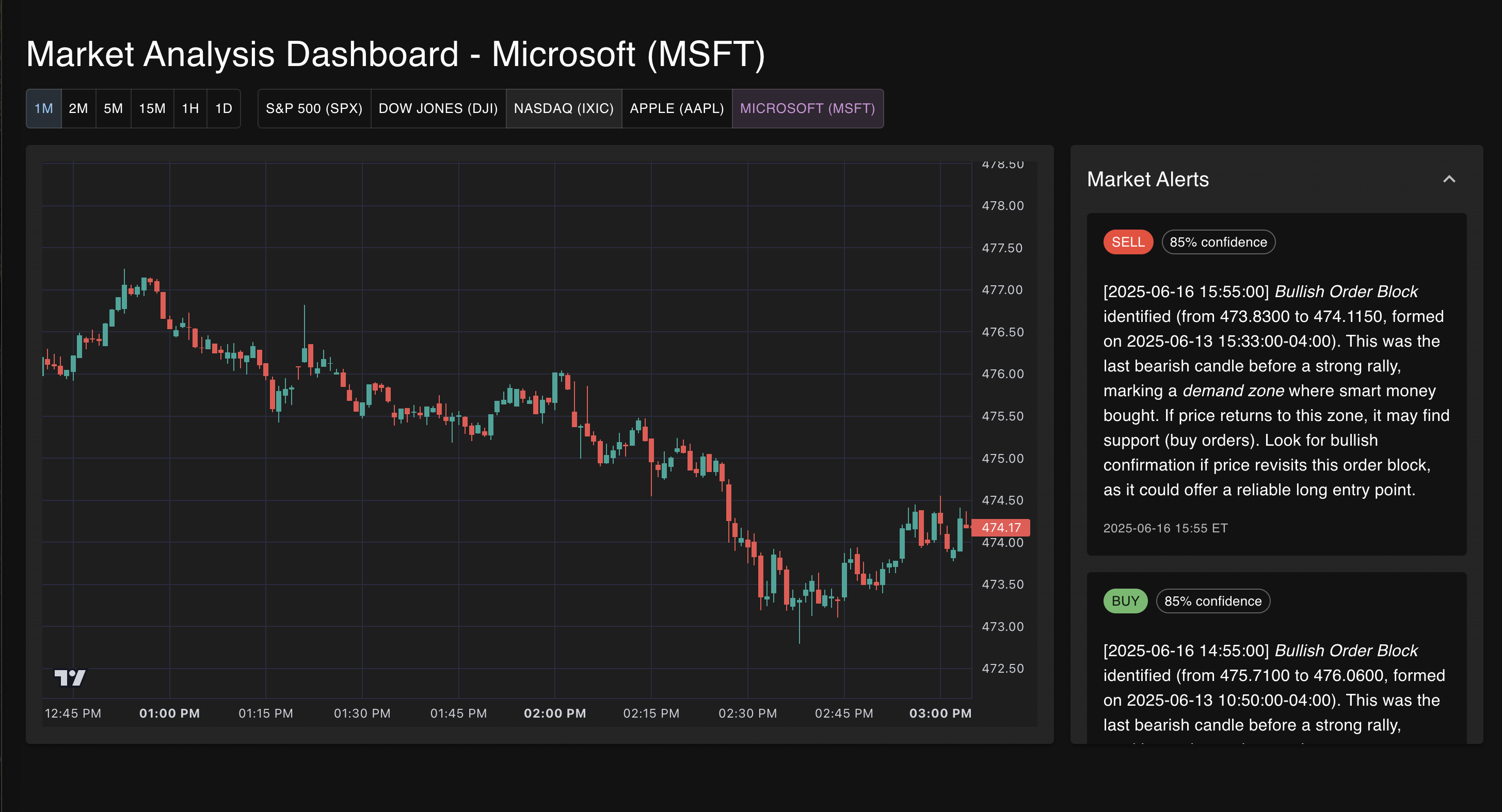Click the Market Alerts heading
1502x812 pixels.
1147,179
